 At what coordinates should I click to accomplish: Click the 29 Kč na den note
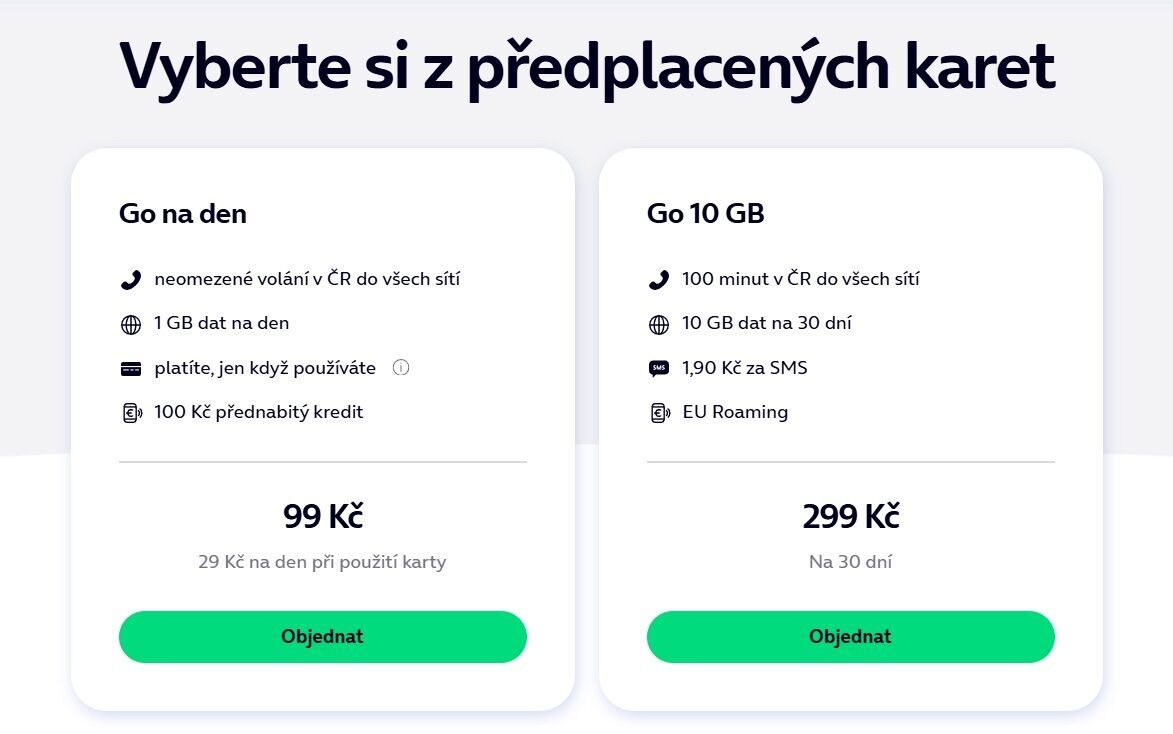click(322, 561)
